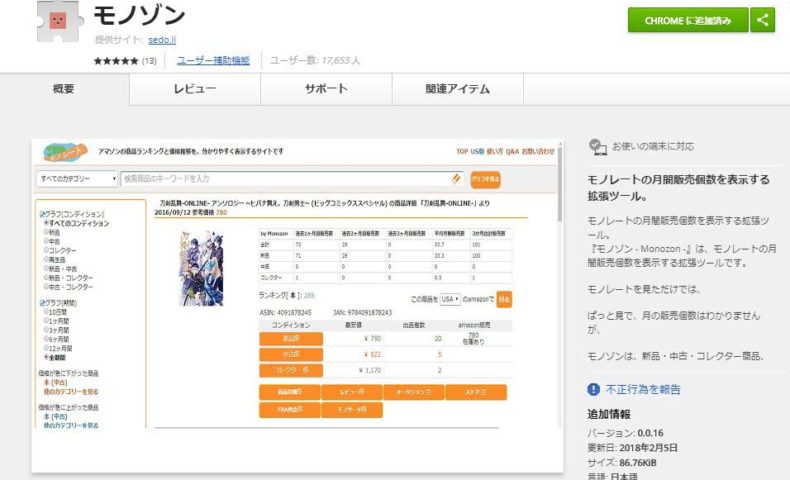Click the 追加情報 heading

pyautogui.click(x=609, y=415)
